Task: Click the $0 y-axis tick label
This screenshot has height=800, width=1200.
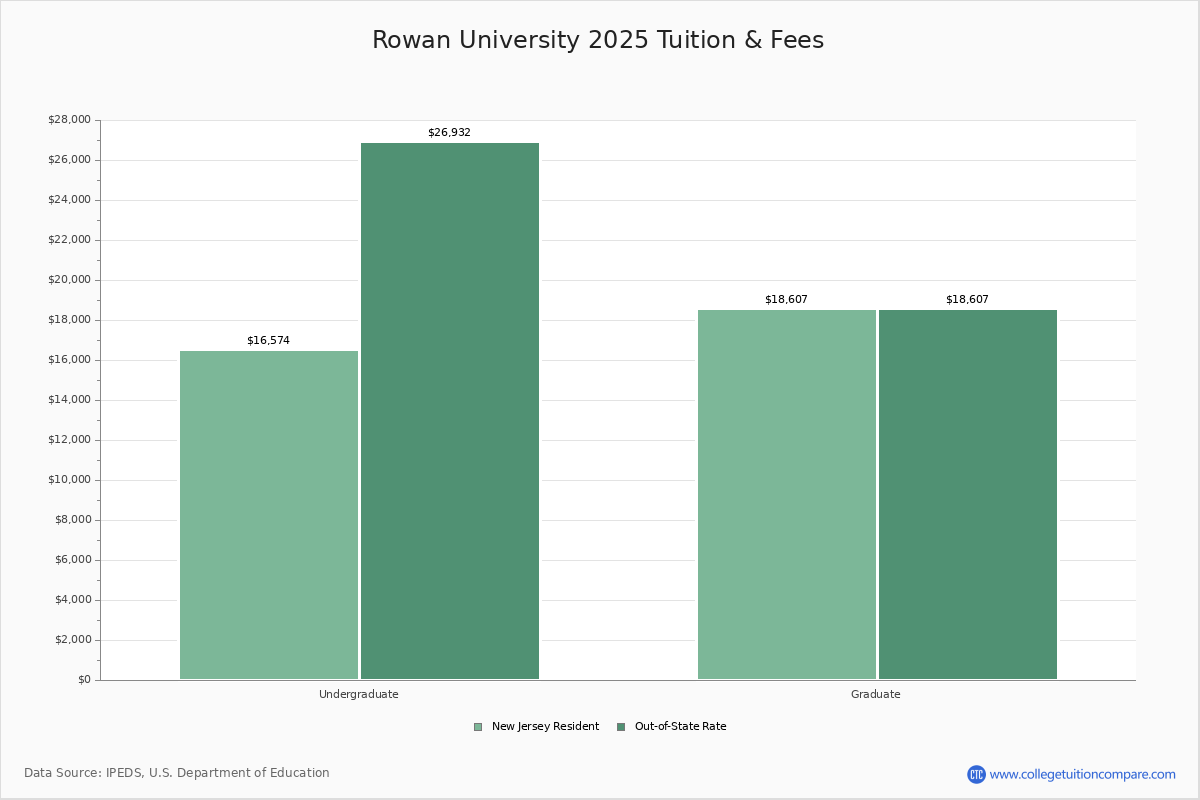Action: point(84,680)
